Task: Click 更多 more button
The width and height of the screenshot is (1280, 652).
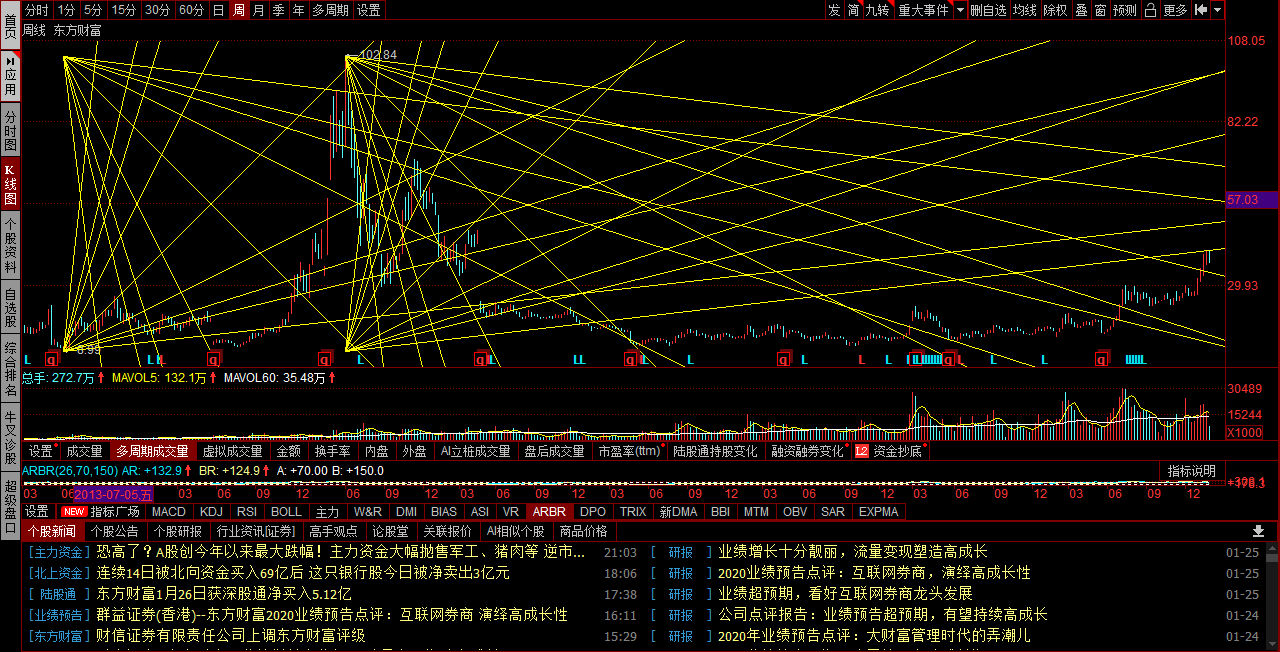Action: [1176, 10]
